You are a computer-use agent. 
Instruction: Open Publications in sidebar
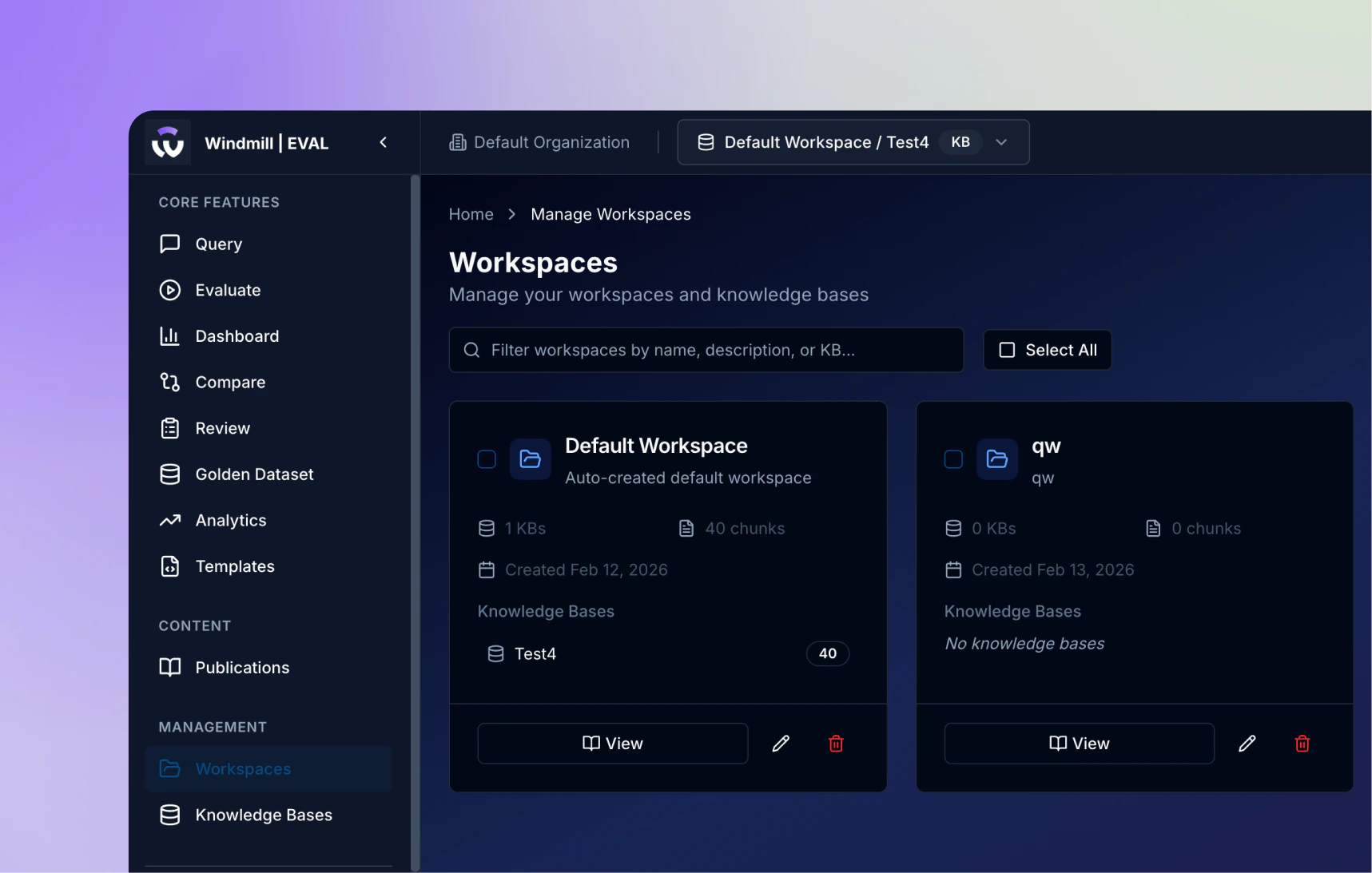point(268,668)
